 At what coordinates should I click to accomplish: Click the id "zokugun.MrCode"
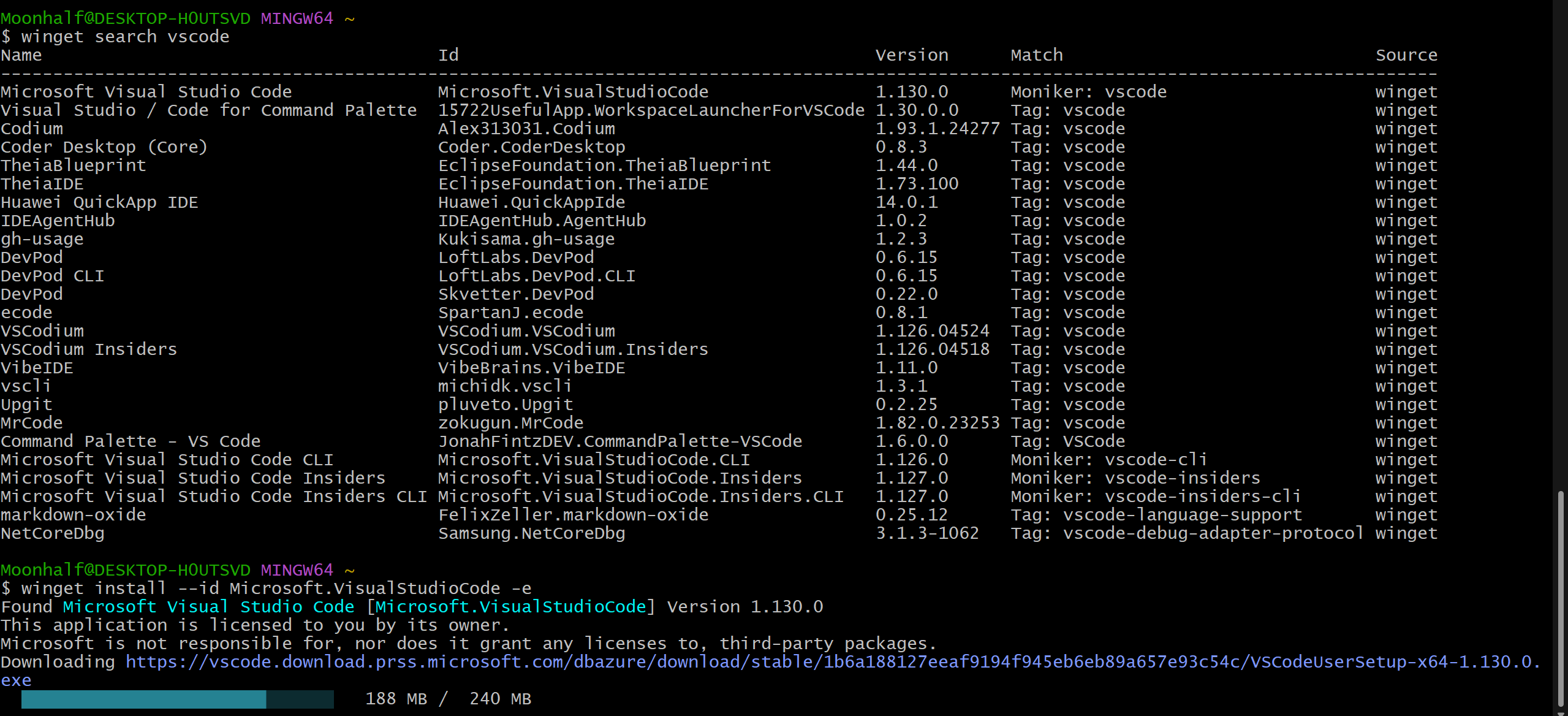[x=511, y=423]
